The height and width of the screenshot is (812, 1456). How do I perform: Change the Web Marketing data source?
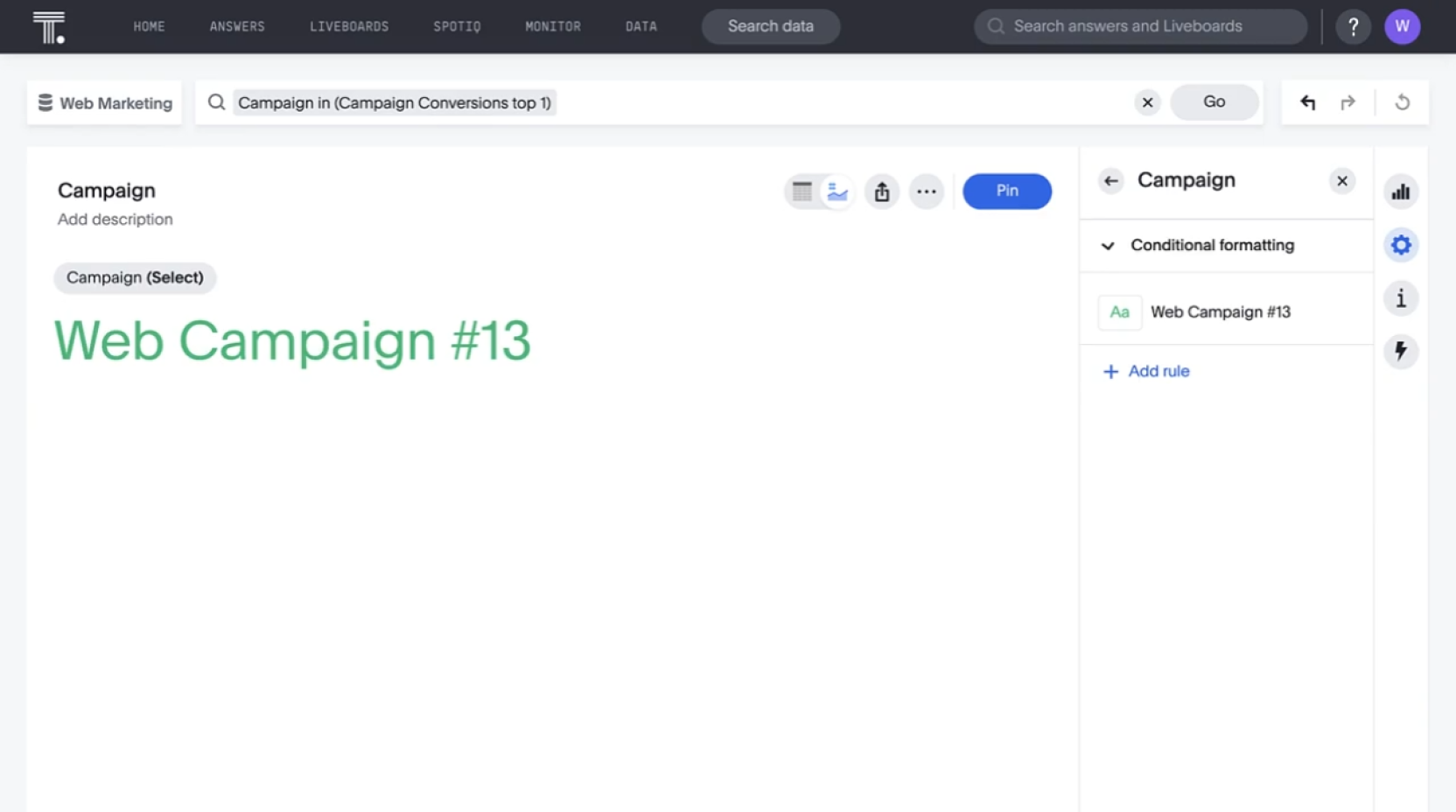click(x=103, y=102)
